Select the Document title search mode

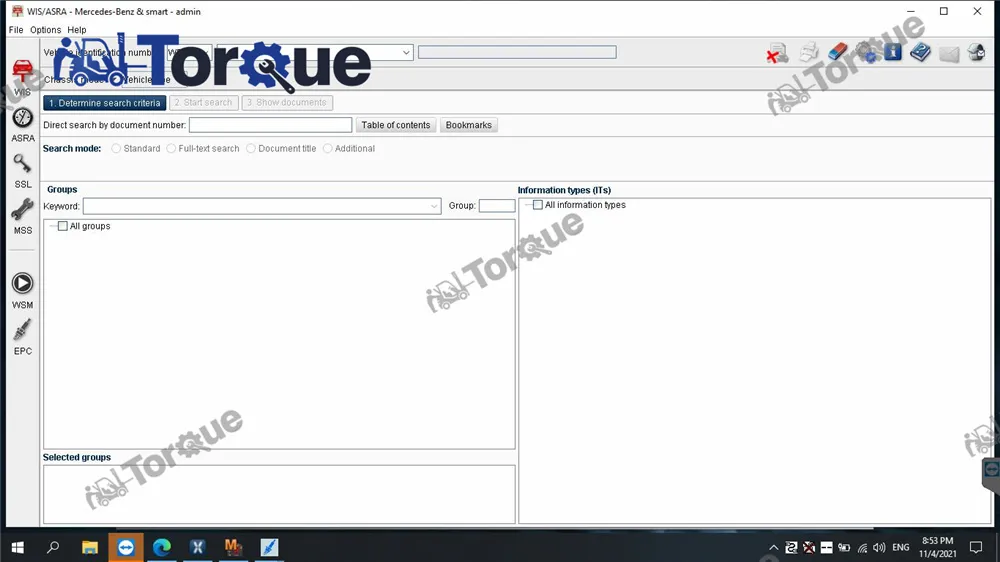click(x=251, y=149)
